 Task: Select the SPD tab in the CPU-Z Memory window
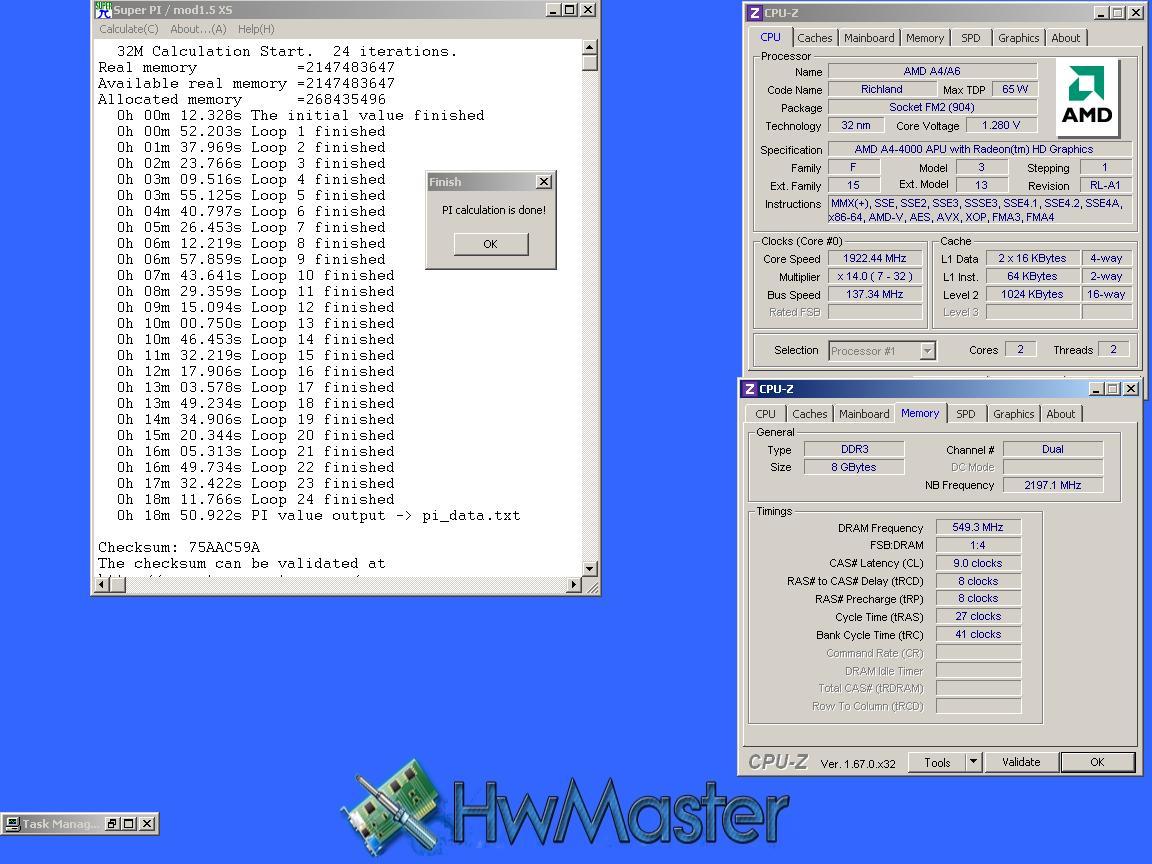coord(965,414)
